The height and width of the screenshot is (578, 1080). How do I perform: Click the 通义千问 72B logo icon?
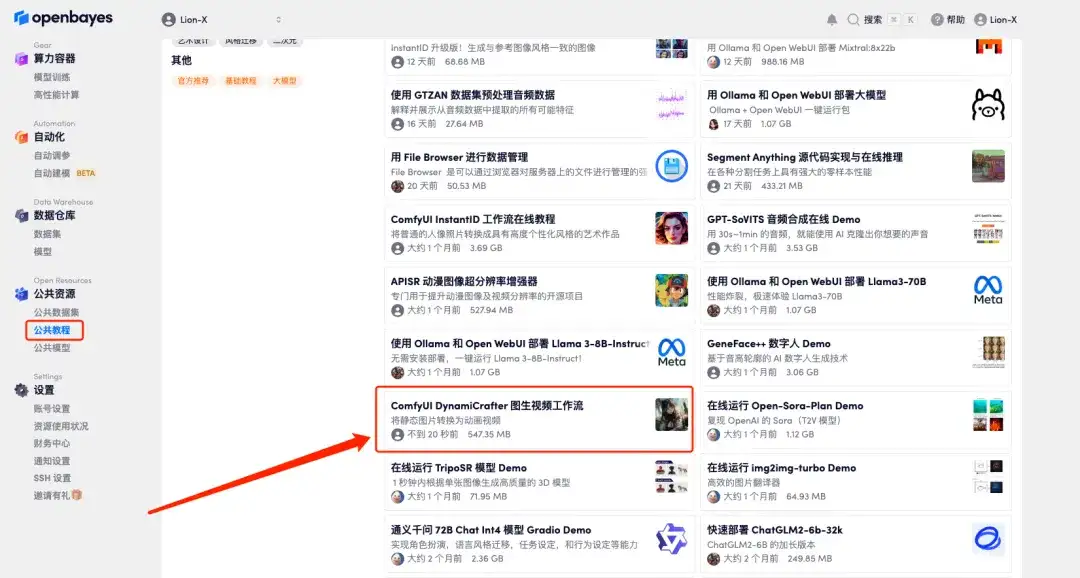pos(672,539)
